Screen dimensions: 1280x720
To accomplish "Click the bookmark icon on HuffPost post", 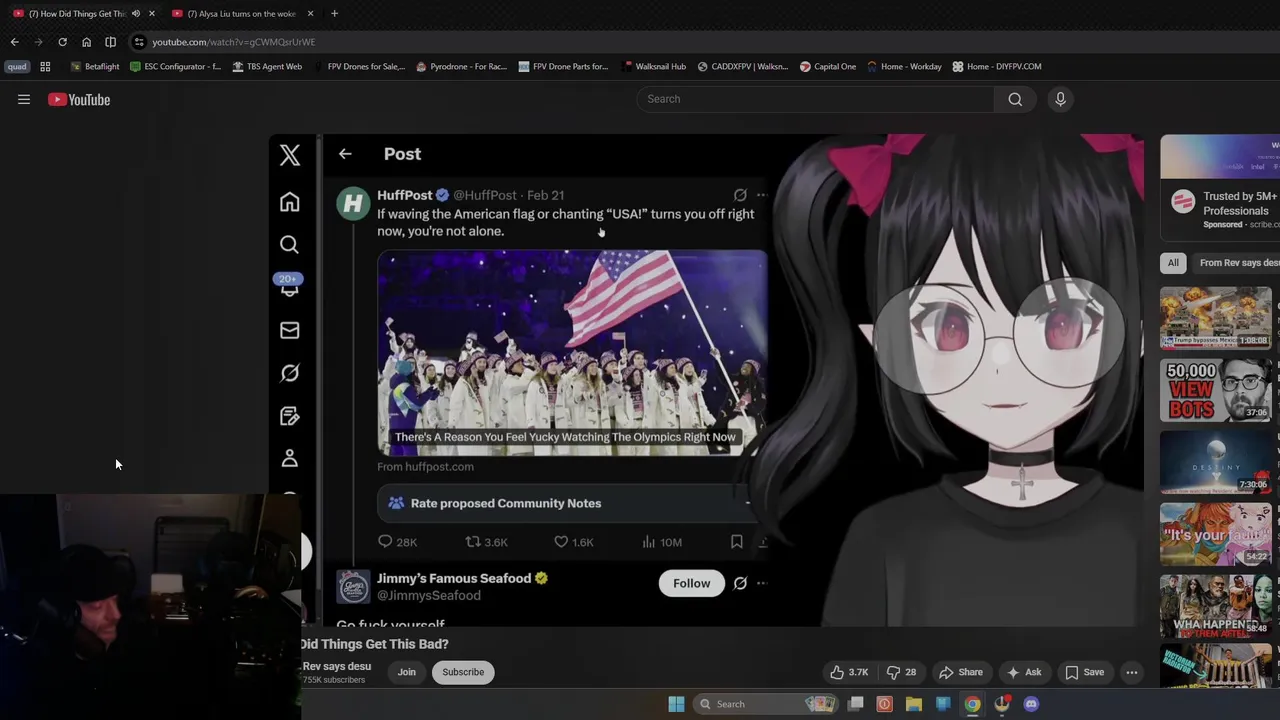I will (736, 541).
